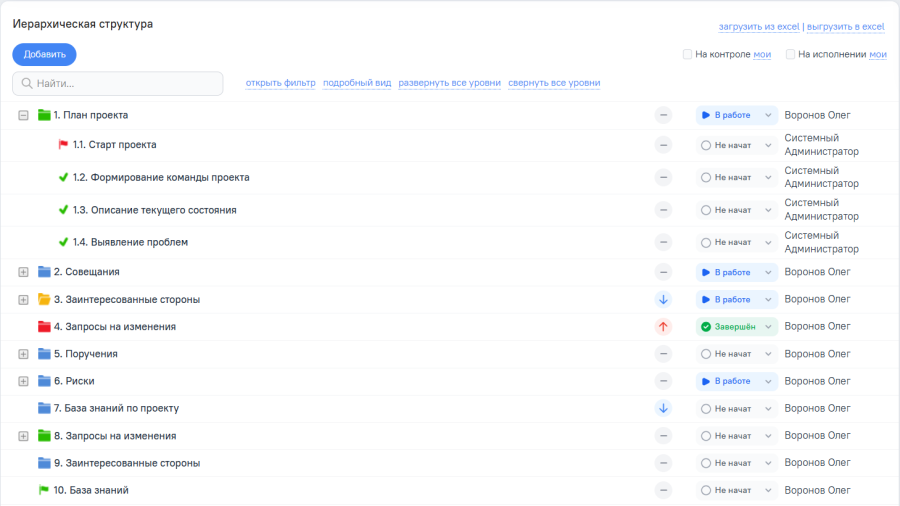Image resolution: width=900 pixels, height=506 pixels.
Task: Click low priority arrow of 3. Заинтересованные стороны
Action: click(x=664, y=299)
